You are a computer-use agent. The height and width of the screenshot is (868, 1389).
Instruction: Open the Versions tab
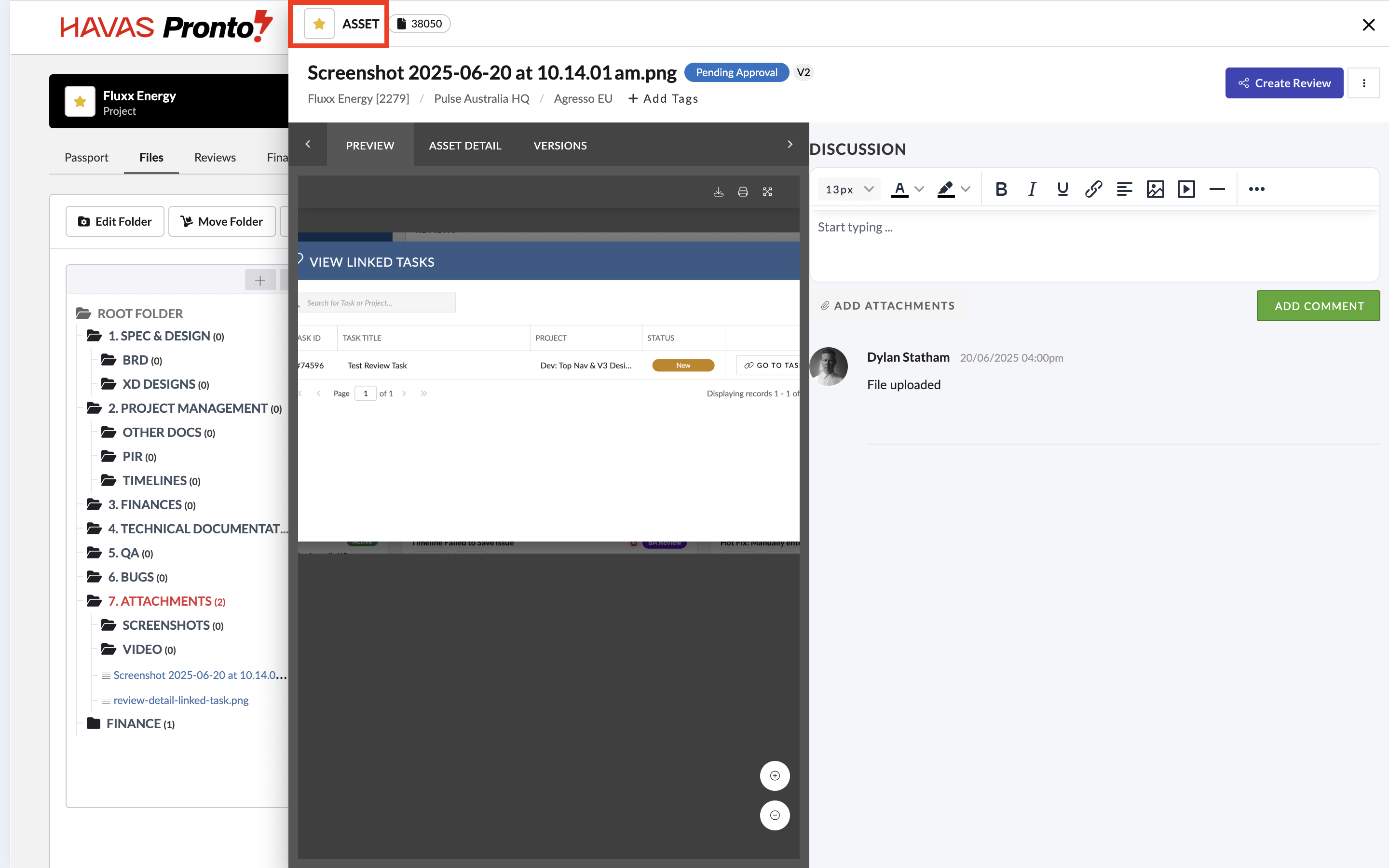click(x=559, y=145)
